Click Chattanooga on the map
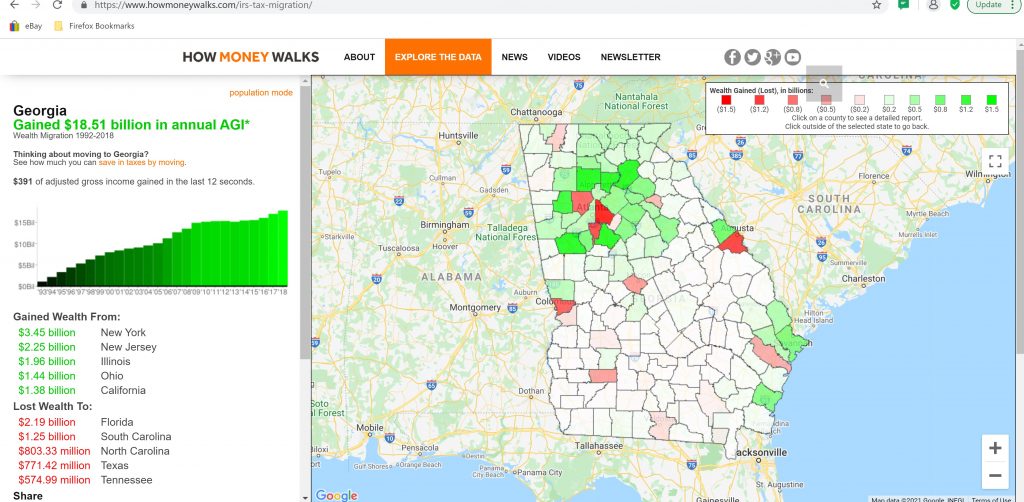1024x502 pixels. tap(536, 111)
